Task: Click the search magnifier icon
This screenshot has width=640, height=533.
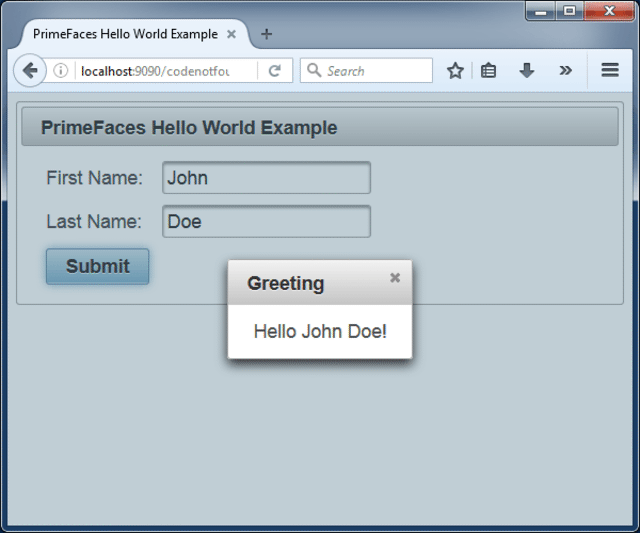Action: point(314,70)
